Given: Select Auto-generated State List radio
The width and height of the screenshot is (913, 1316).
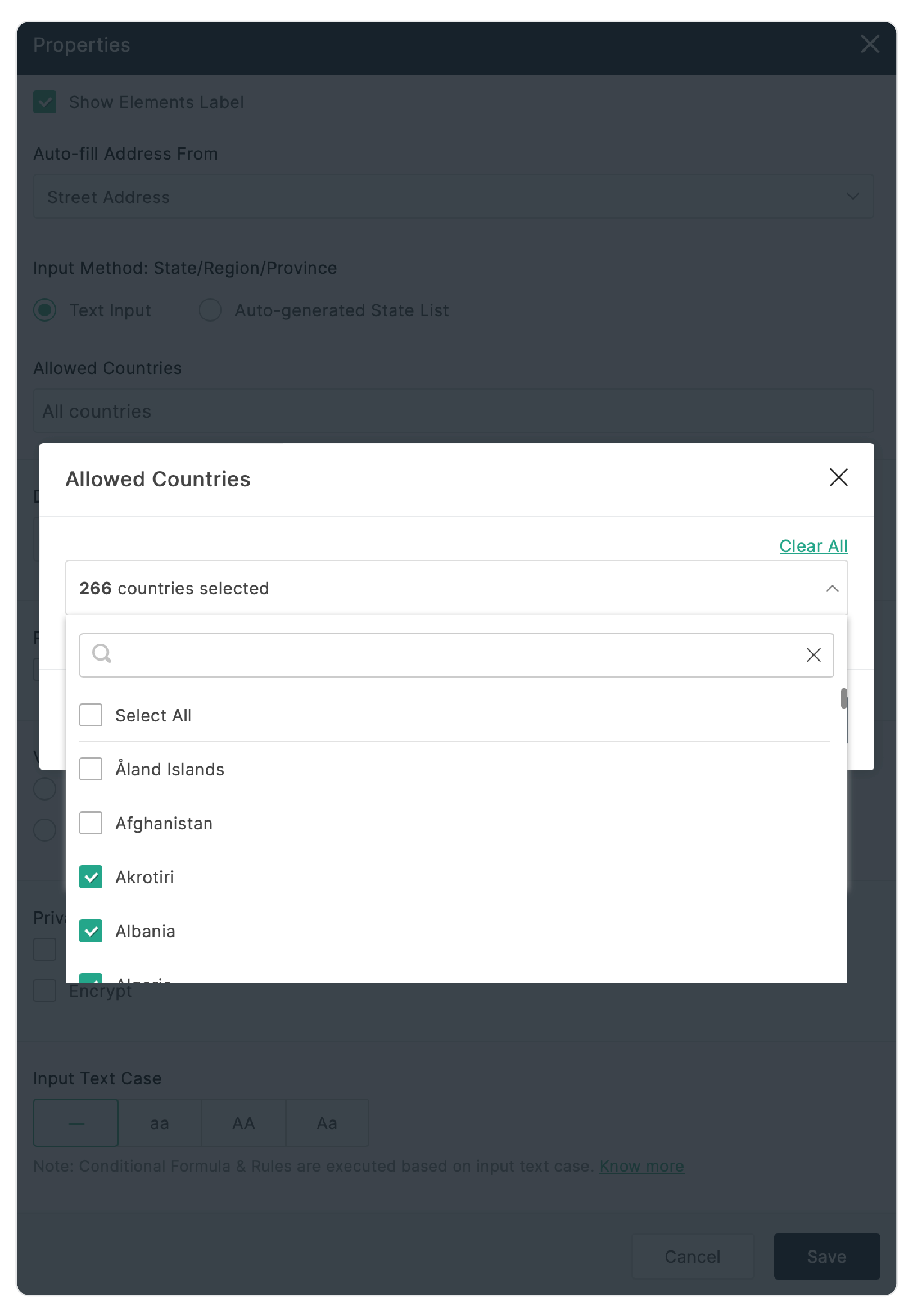Looking at the screenshot, I should tap(210, 310).
